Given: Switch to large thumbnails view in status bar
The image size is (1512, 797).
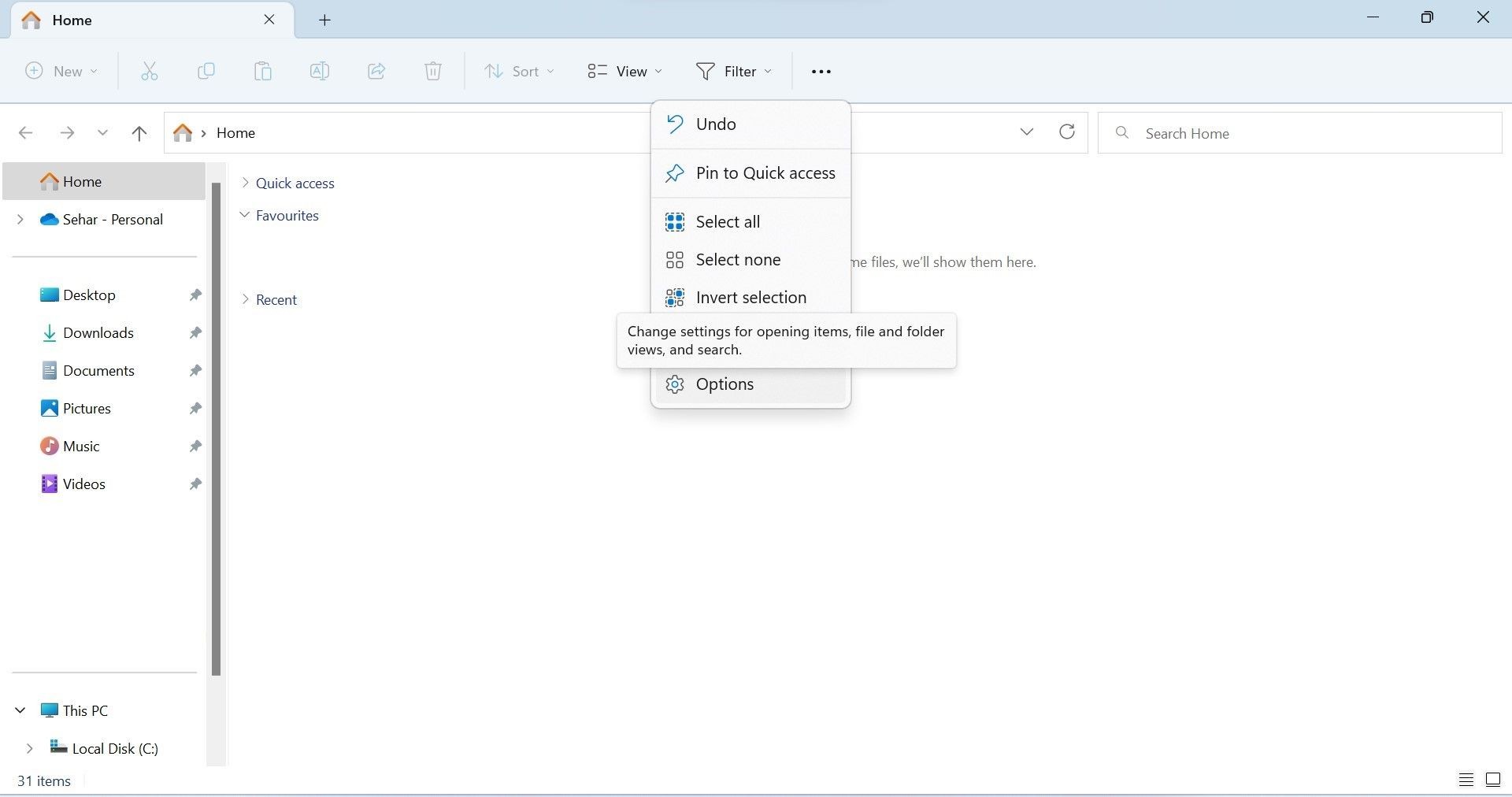Looking at the screenshot, I should tap(1492, 780).
